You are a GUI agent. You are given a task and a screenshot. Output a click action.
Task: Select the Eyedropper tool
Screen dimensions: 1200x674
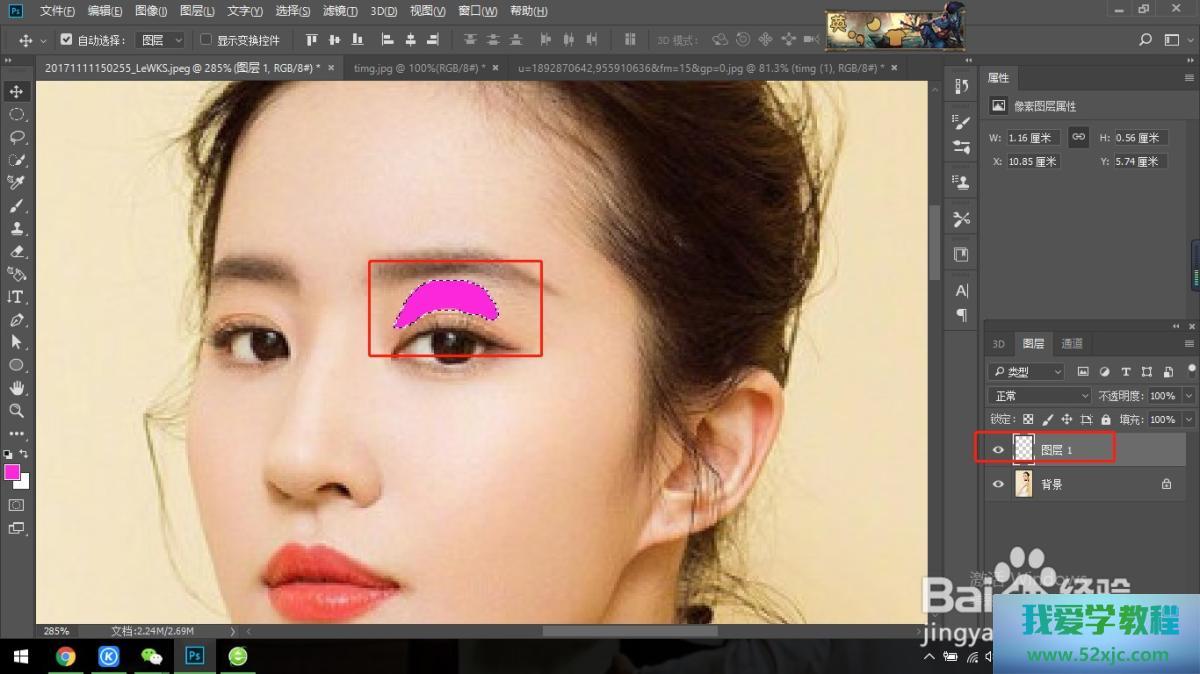click(17, 182)
